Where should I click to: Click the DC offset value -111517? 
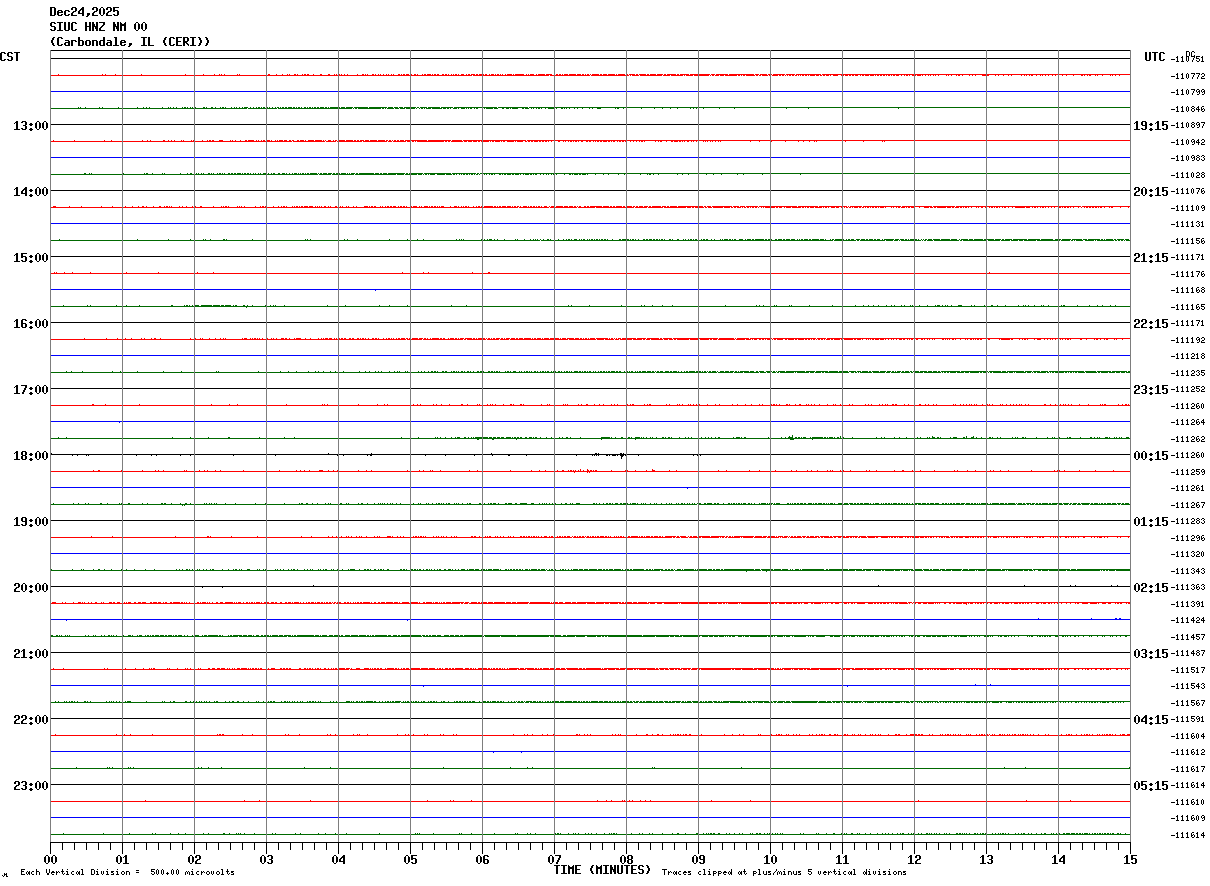click(x=1188, y=671)
